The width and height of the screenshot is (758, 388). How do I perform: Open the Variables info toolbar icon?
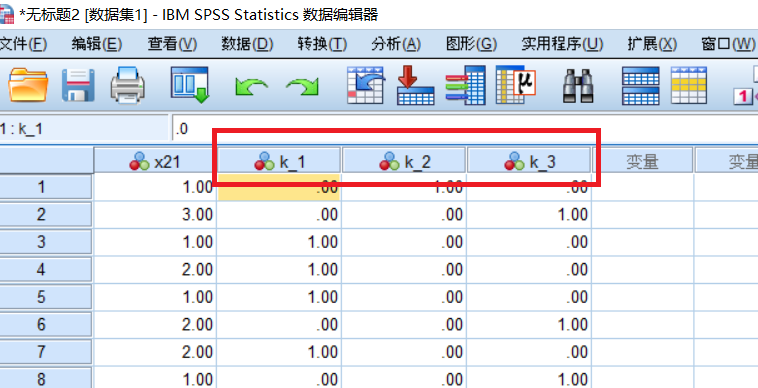click(x=465, y=85)
